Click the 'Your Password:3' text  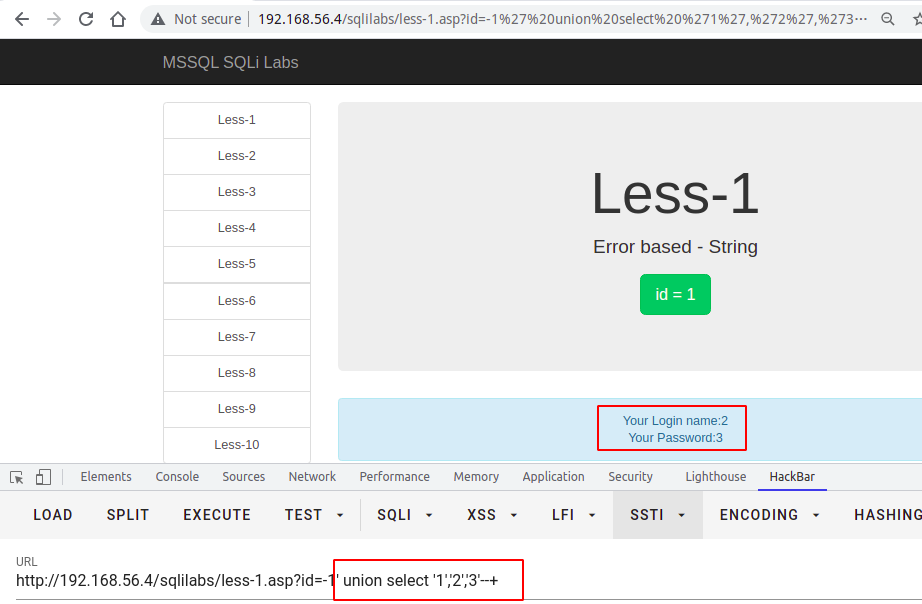tap(675, 438)
